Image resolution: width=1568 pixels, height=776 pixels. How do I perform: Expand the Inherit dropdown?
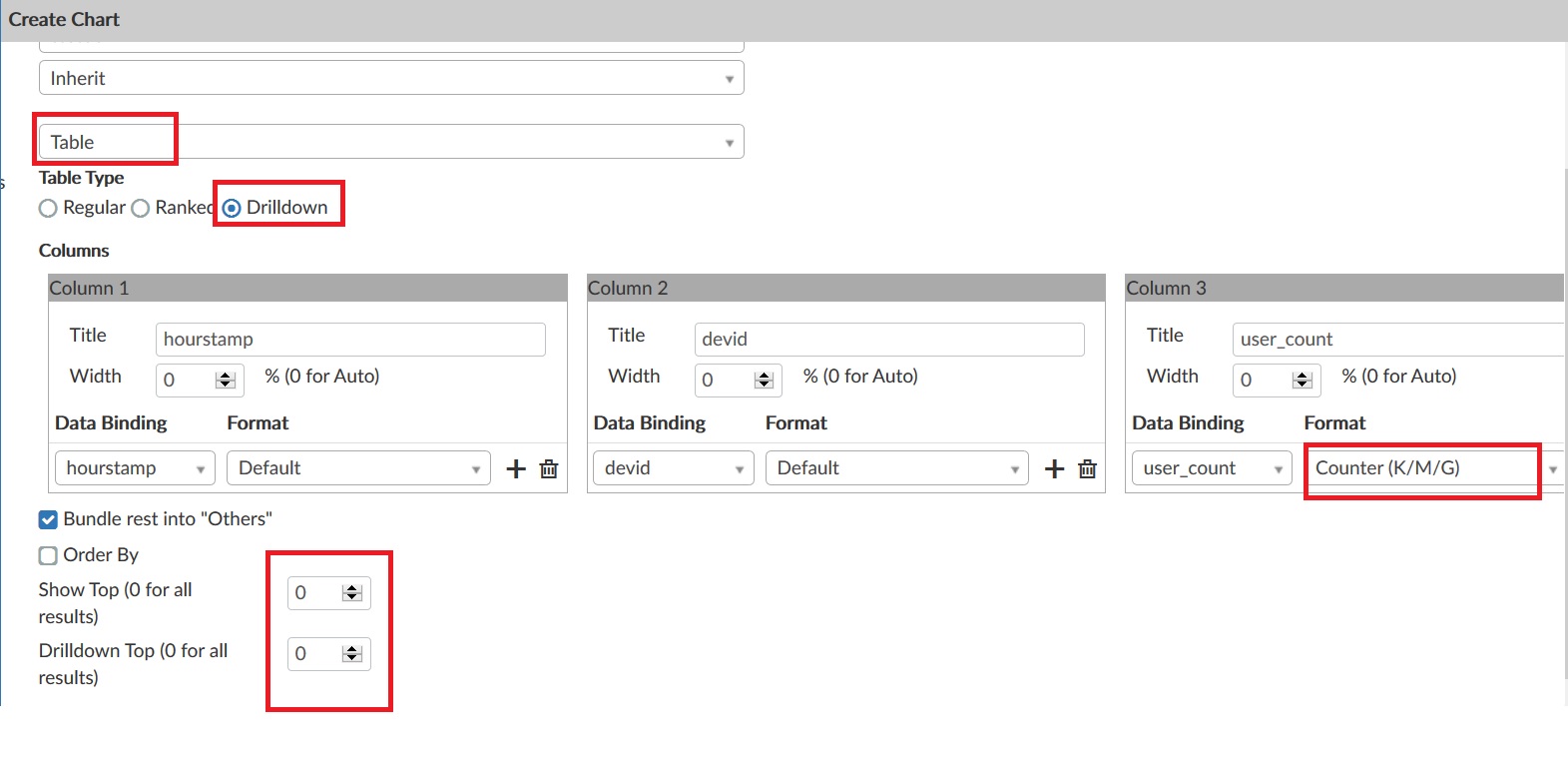click(x=390, y=78)
